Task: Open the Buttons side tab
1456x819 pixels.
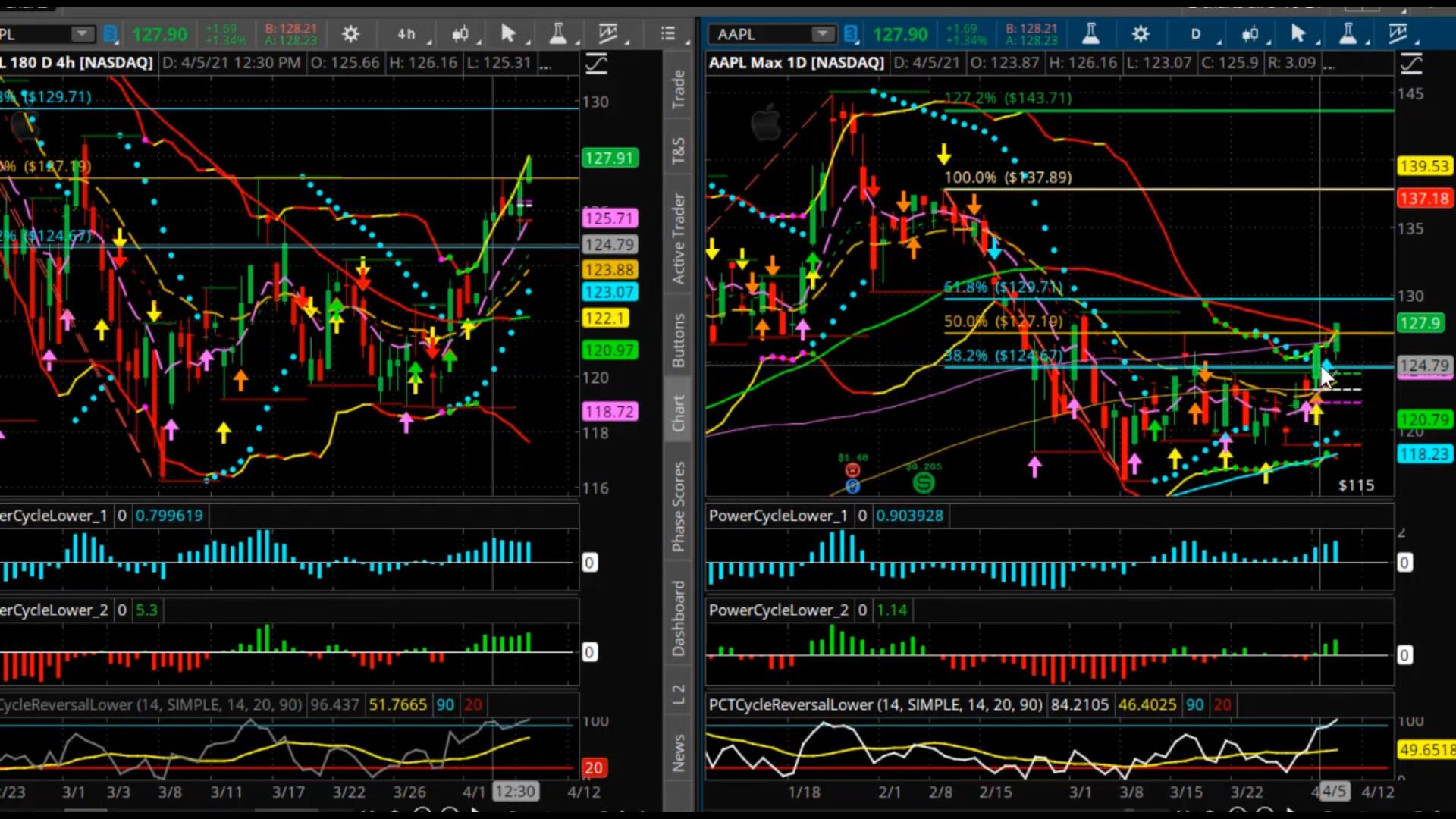Action: pyautogui.click(x=678, y=340)
